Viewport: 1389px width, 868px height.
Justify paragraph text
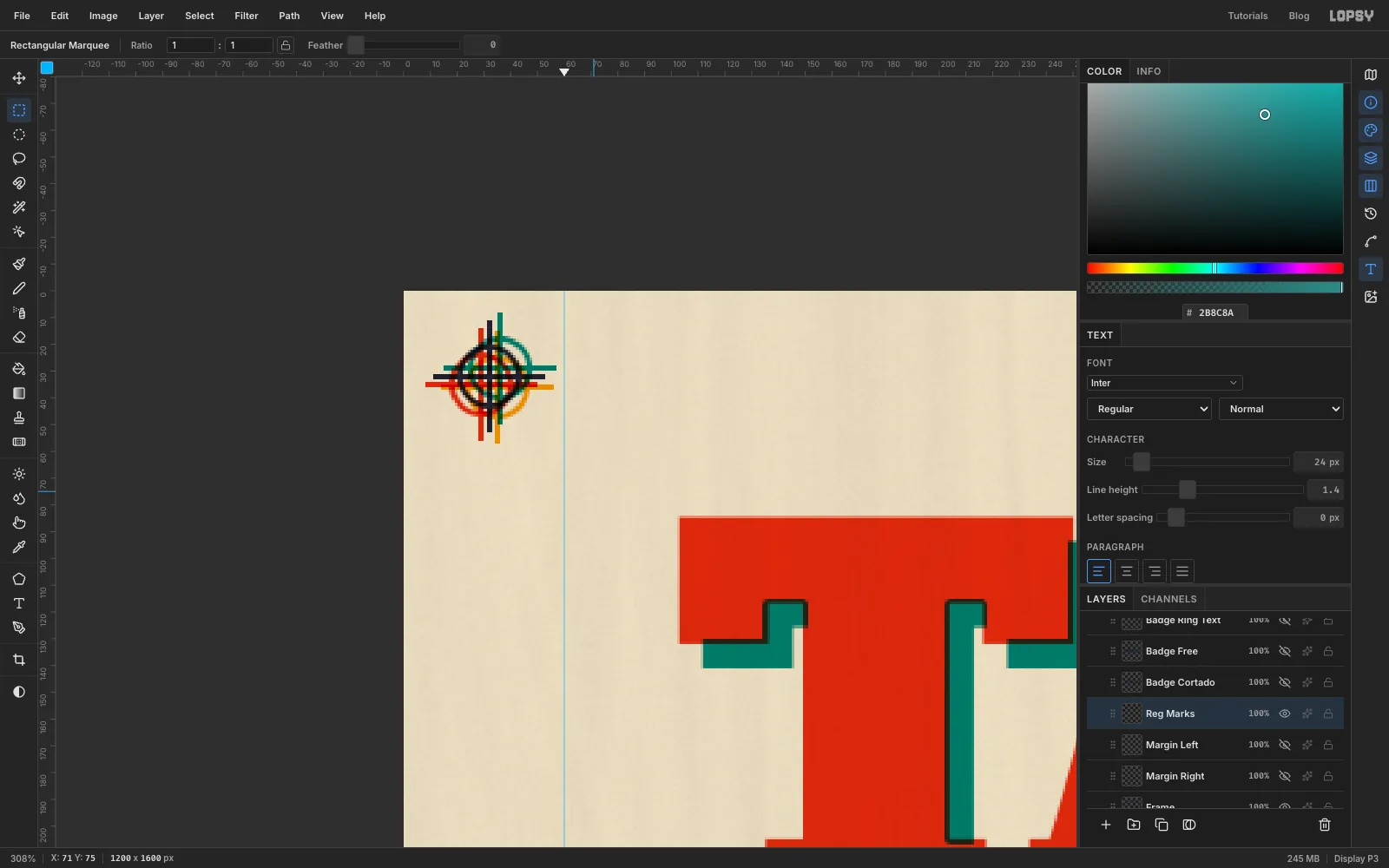tap(1182, 571)
